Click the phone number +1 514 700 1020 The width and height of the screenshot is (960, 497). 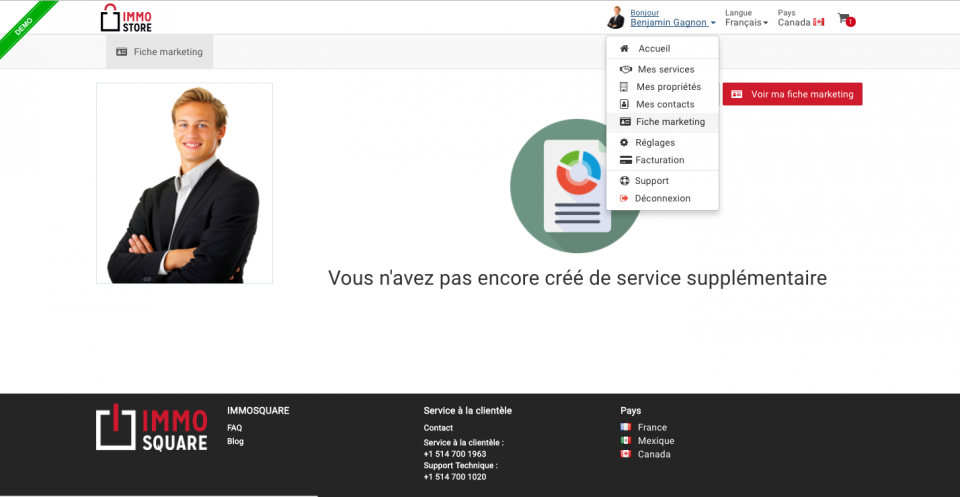[455, 477]
